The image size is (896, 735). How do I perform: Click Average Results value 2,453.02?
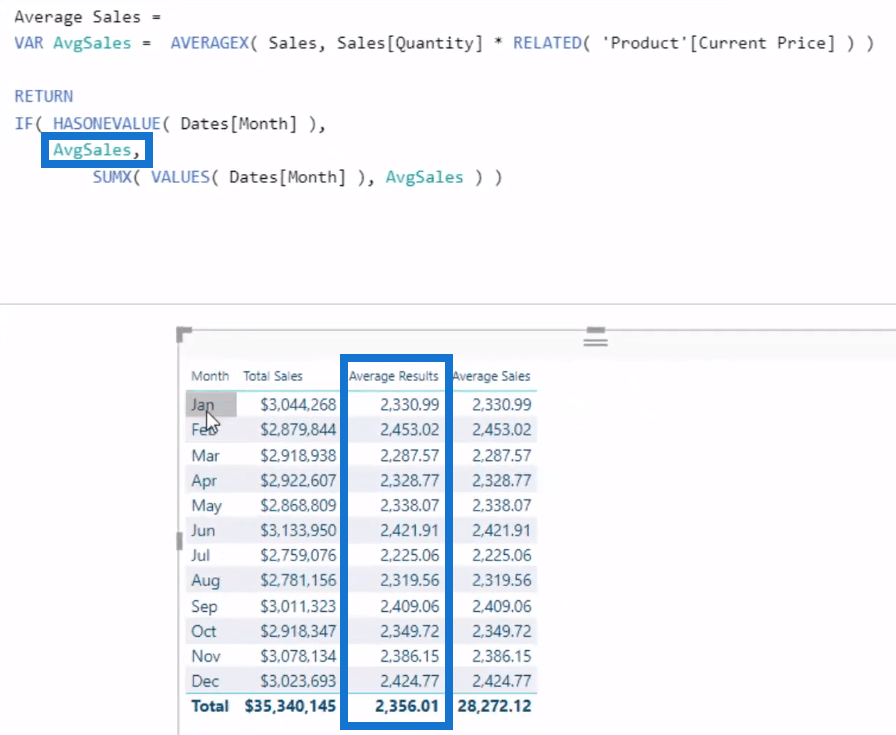(410, 430)
